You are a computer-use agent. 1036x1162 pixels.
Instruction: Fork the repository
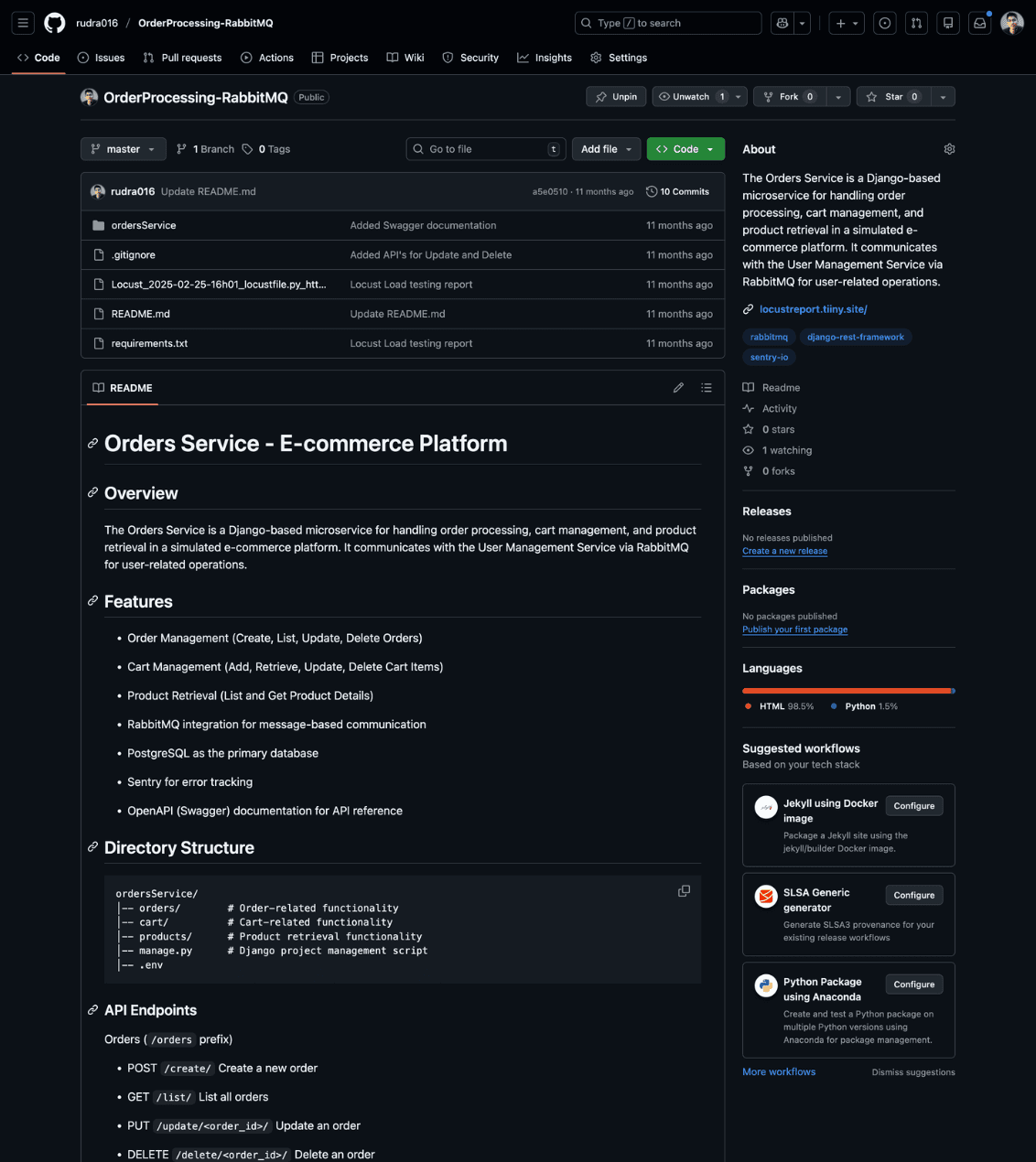(x=789, y=97)
